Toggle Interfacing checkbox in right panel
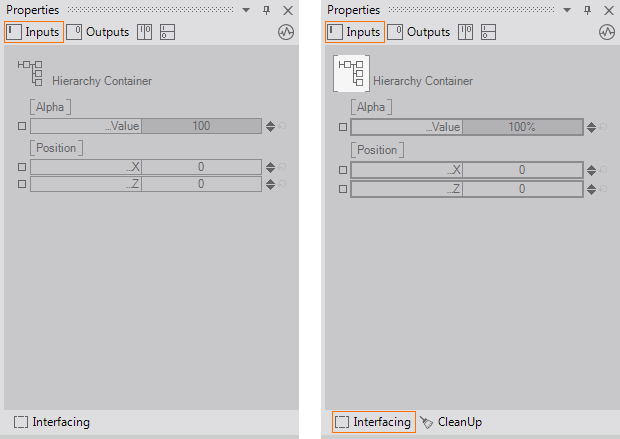Image resolution: width=620 pixels, height=439 pixels. click(342, 422)
